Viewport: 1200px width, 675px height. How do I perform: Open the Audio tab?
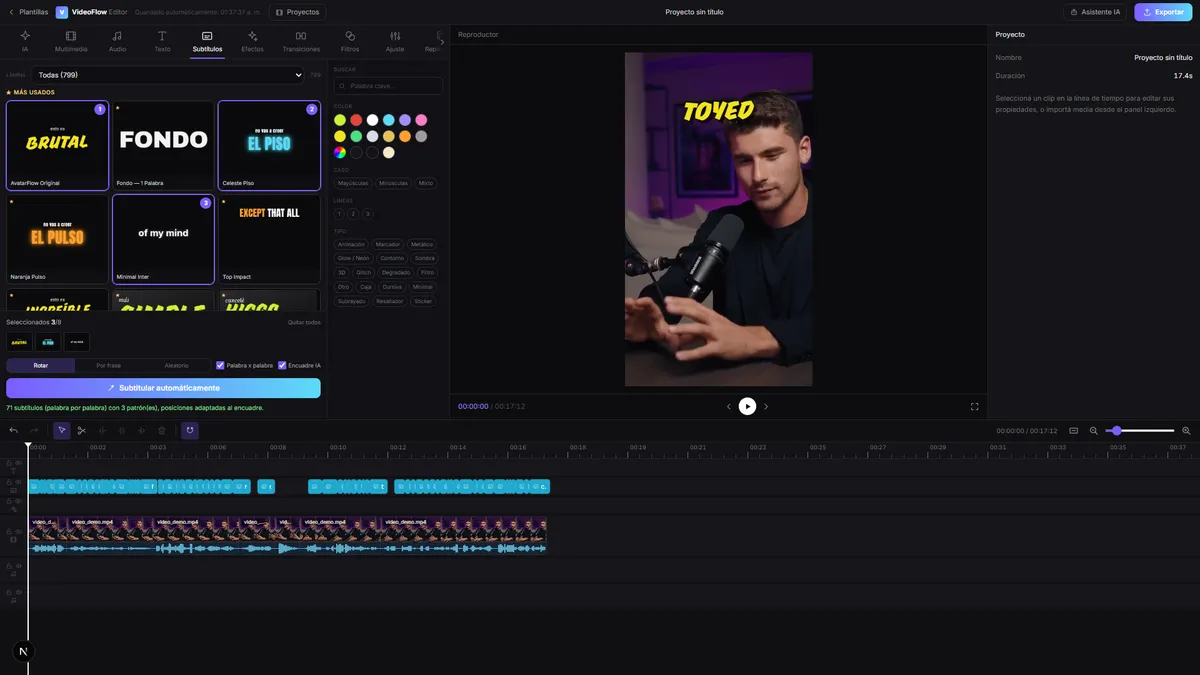pyautogui.click(x=117, y=40)
